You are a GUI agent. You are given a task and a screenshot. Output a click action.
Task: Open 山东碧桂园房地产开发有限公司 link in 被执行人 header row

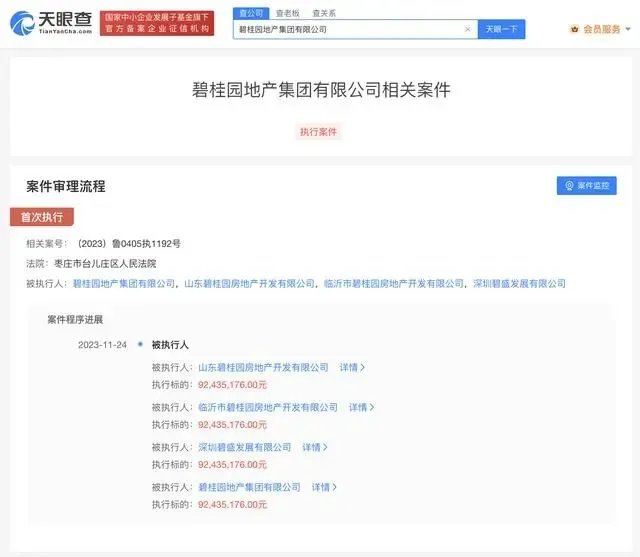(249, 284)
